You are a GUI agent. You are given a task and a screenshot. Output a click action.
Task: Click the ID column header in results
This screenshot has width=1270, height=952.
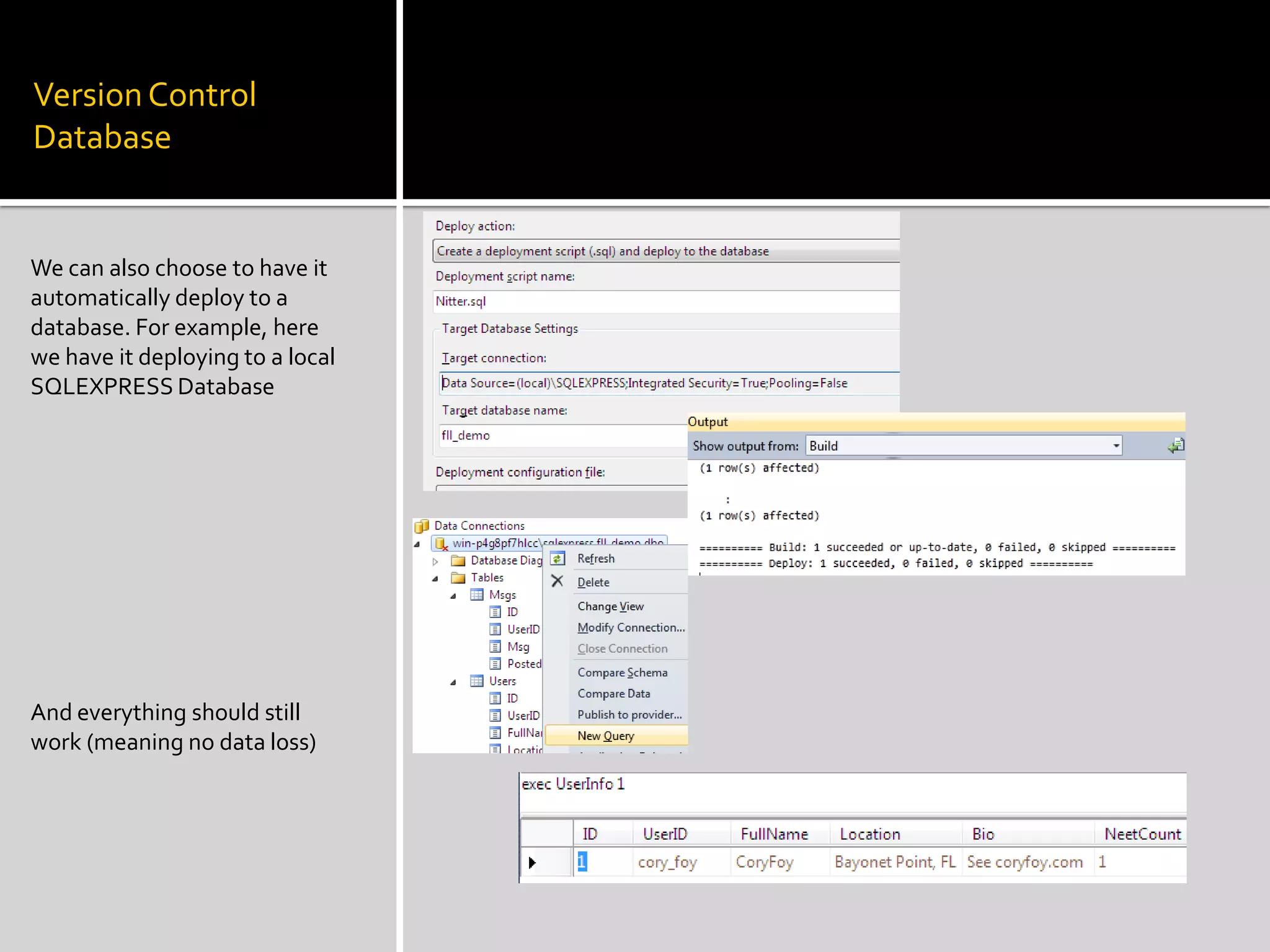tap(603, 834)
